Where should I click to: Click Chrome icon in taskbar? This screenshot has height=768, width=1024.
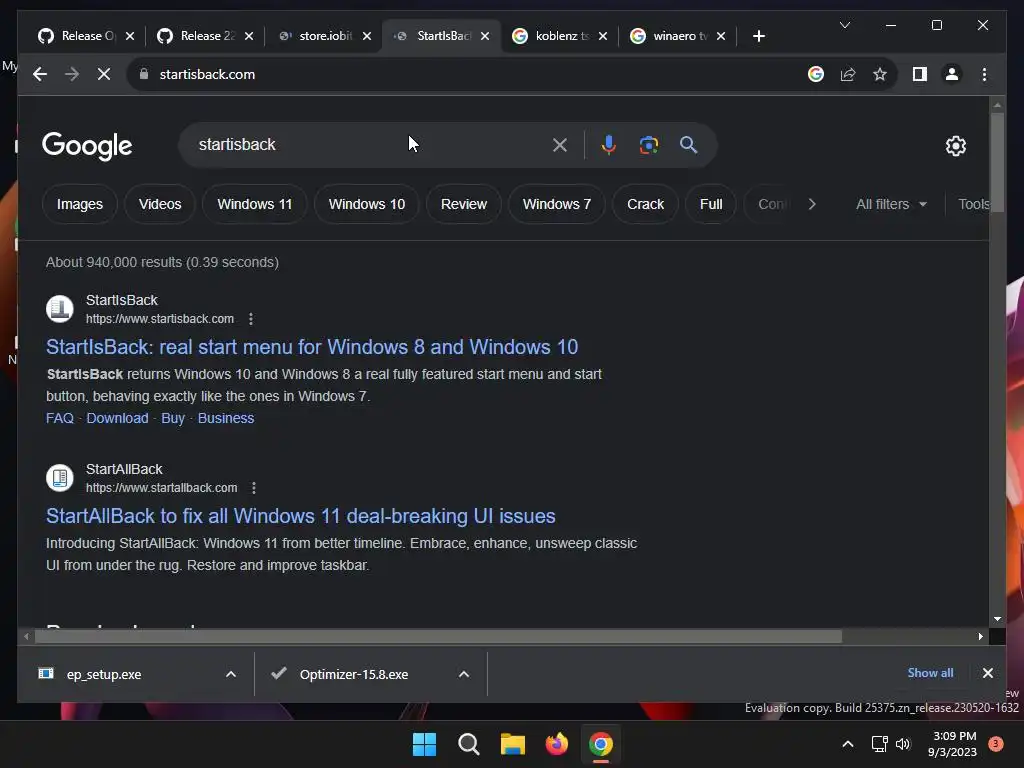pyautogui.click(x=601, y=744)
